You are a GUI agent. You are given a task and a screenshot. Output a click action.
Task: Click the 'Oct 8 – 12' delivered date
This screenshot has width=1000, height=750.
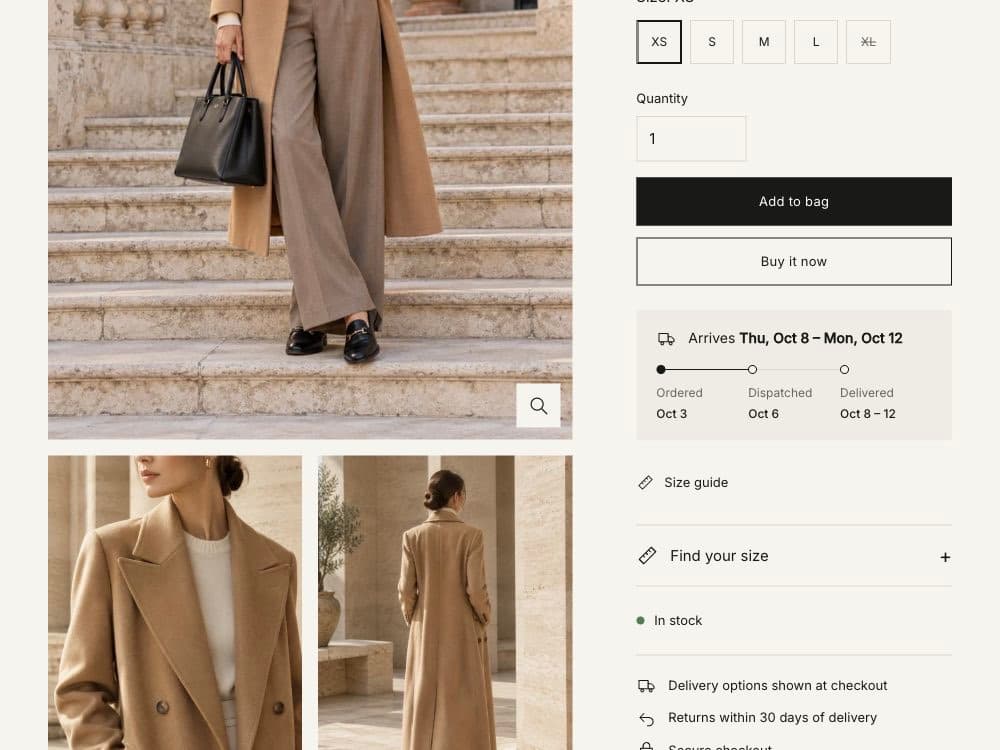[x=867, y=414]
